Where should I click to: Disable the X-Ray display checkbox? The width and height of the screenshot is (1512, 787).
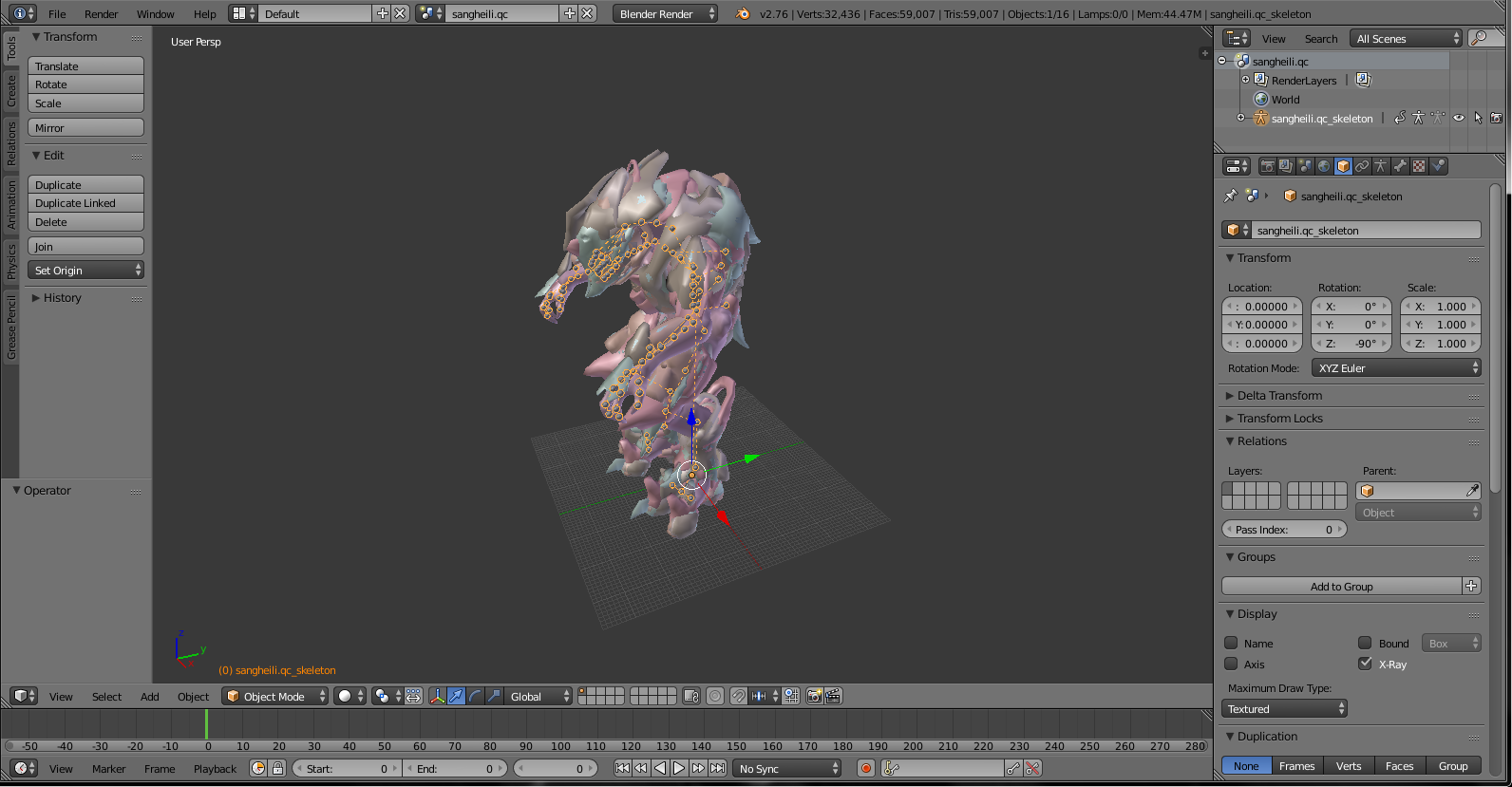tap(1365, 664)
